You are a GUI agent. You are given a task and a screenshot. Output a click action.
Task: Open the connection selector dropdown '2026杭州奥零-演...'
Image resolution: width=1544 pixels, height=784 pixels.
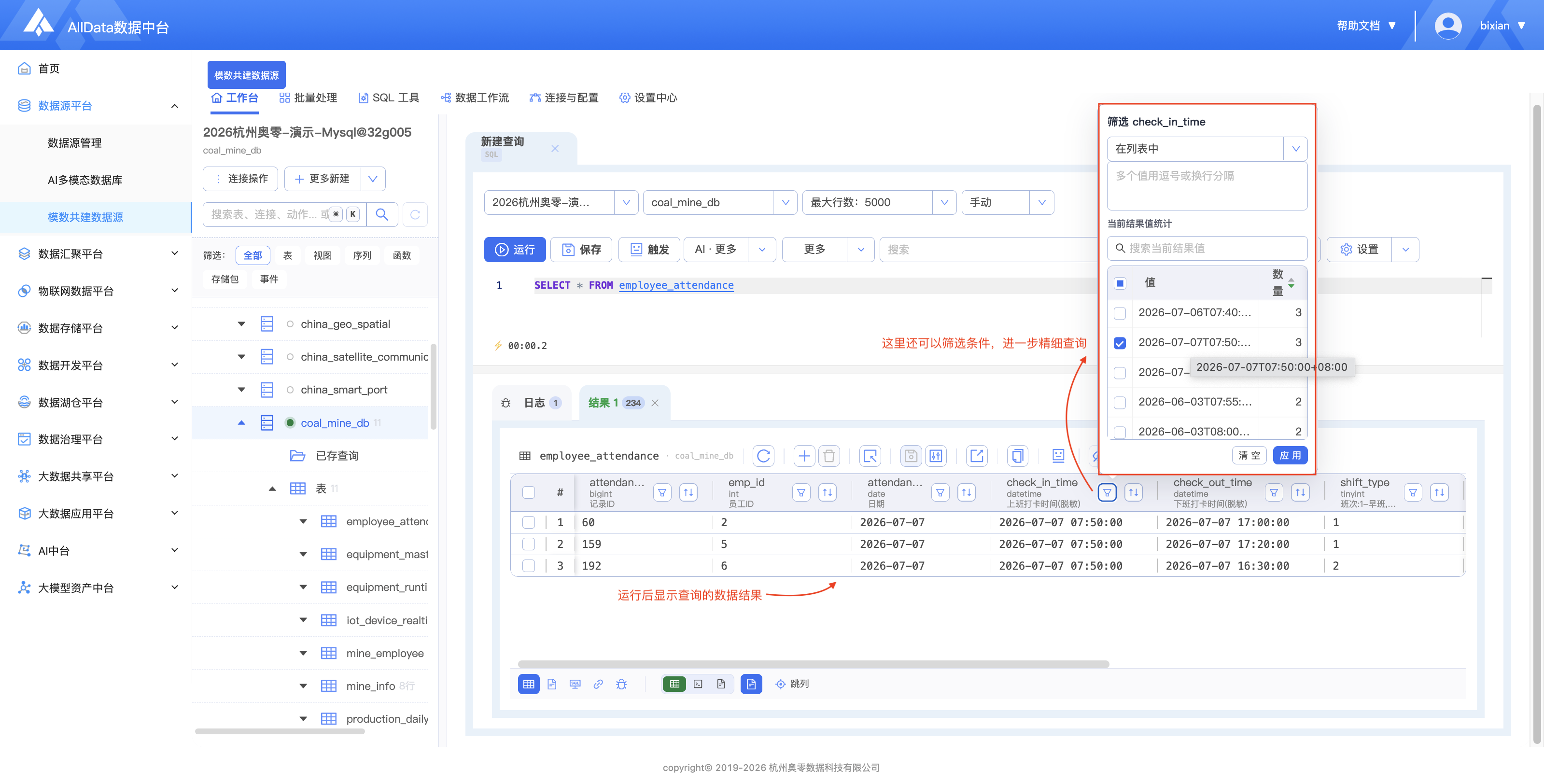pos(561,202)
